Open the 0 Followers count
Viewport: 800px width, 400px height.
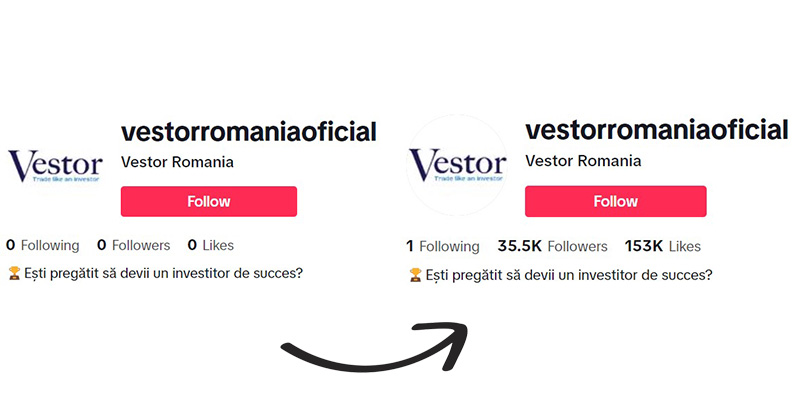tap(134, 245)
